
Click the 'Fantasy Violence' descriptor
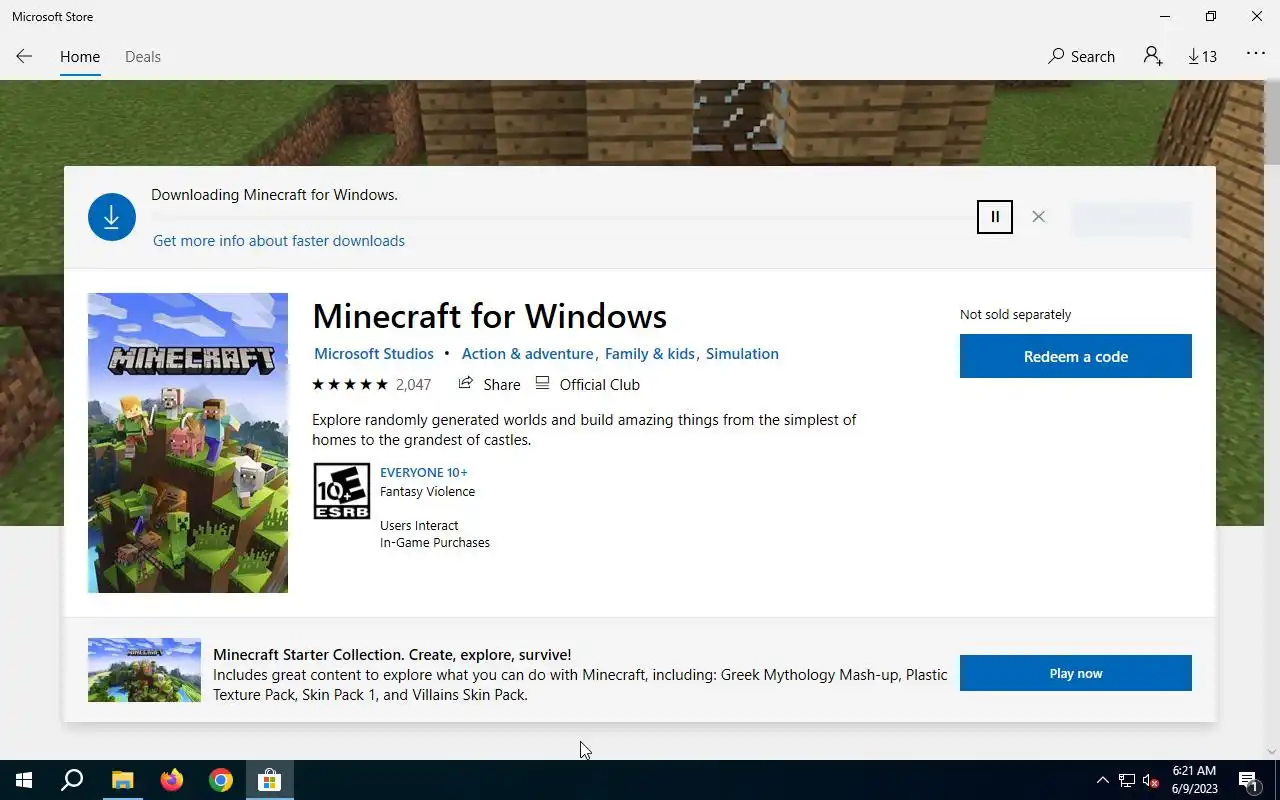[427, 492]
